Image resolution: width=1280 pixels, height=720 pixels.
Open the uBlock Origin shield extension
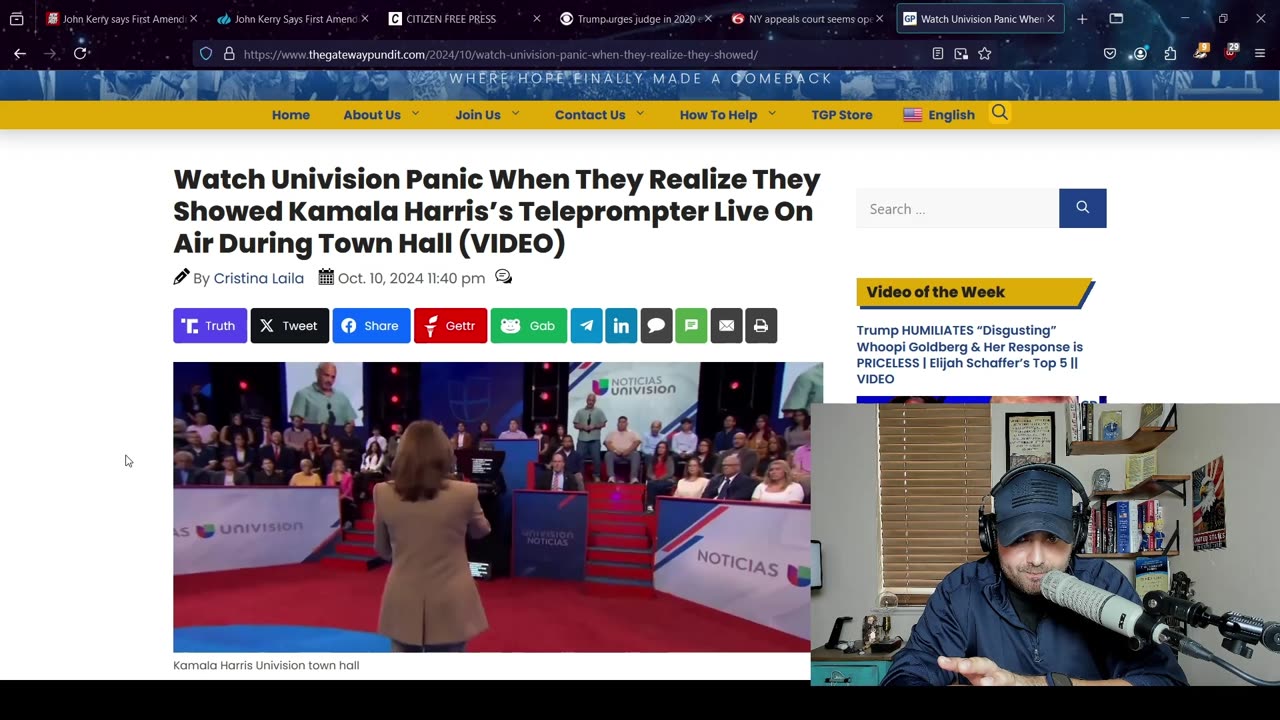[x=1231, y=53]
